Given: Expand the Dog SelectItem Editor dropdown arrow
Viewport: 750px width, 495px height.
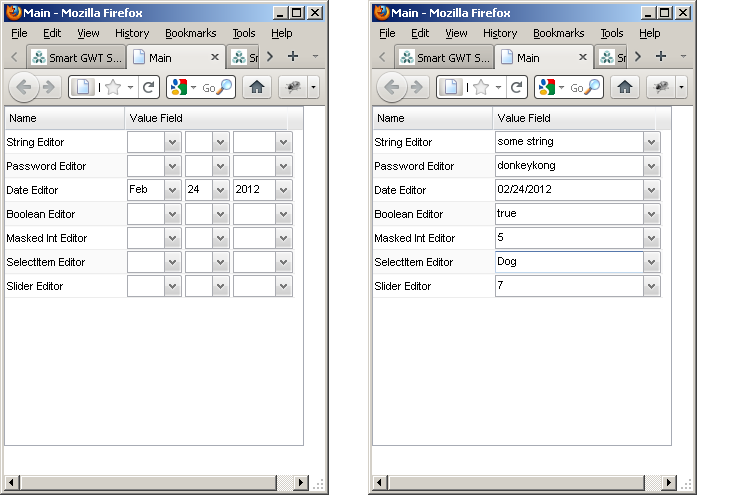Looking at the screenshot, I should coord(652,262).
